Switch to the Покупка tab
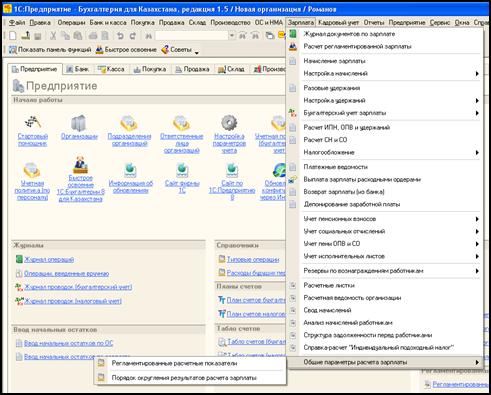The image size is (491, 395). 150,69
